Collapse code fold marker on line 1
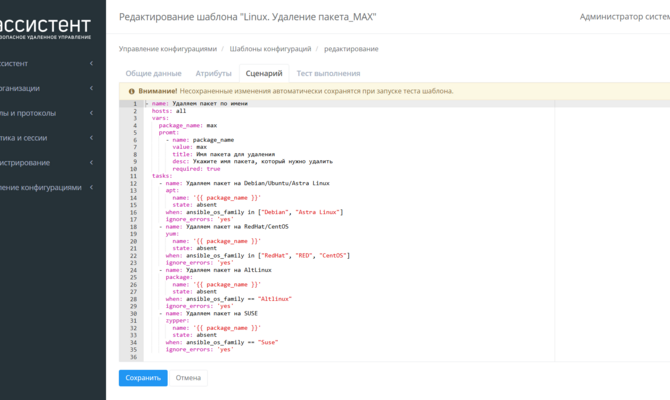670x400 pixels. coord(147,104)
